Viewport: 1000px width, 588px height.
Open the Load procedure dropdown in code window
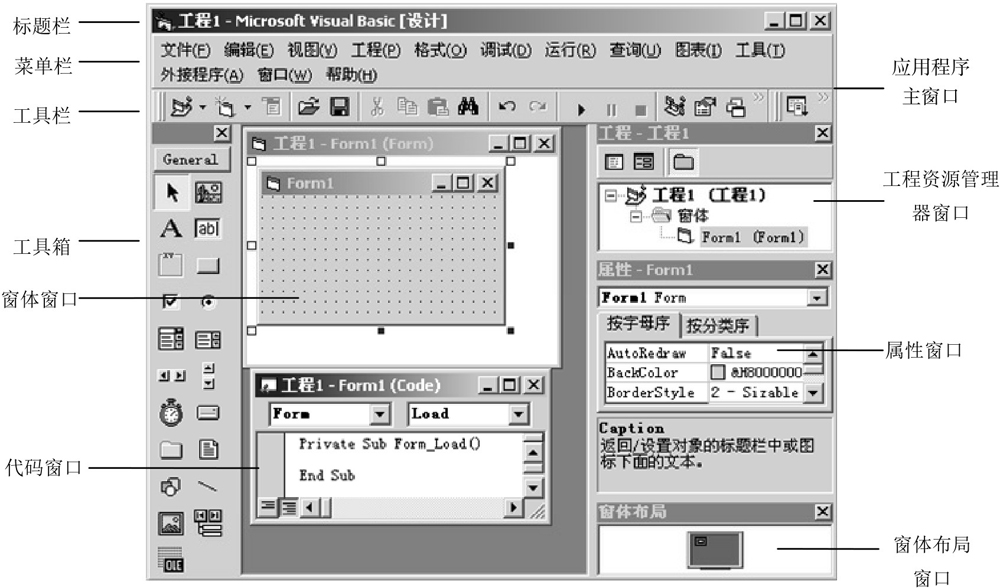pyautogui.click(x=518, y=415)
